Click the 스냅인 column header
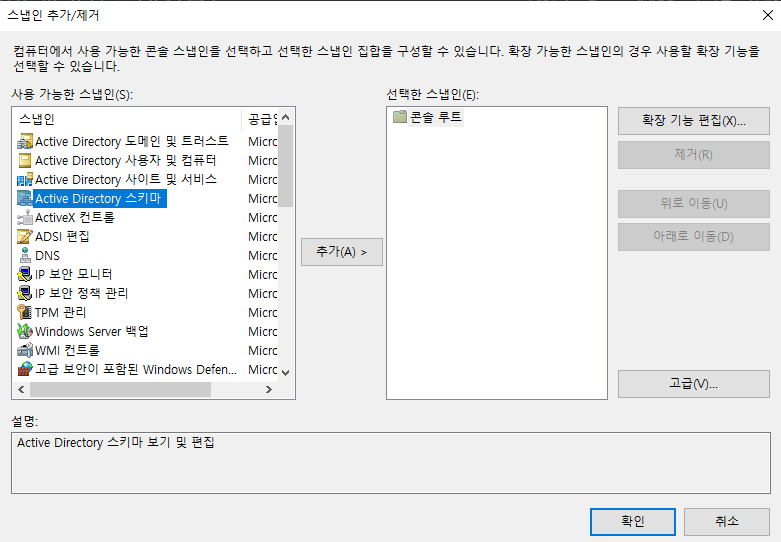Screen dimensions: 781x542 (x=127, y=120)
